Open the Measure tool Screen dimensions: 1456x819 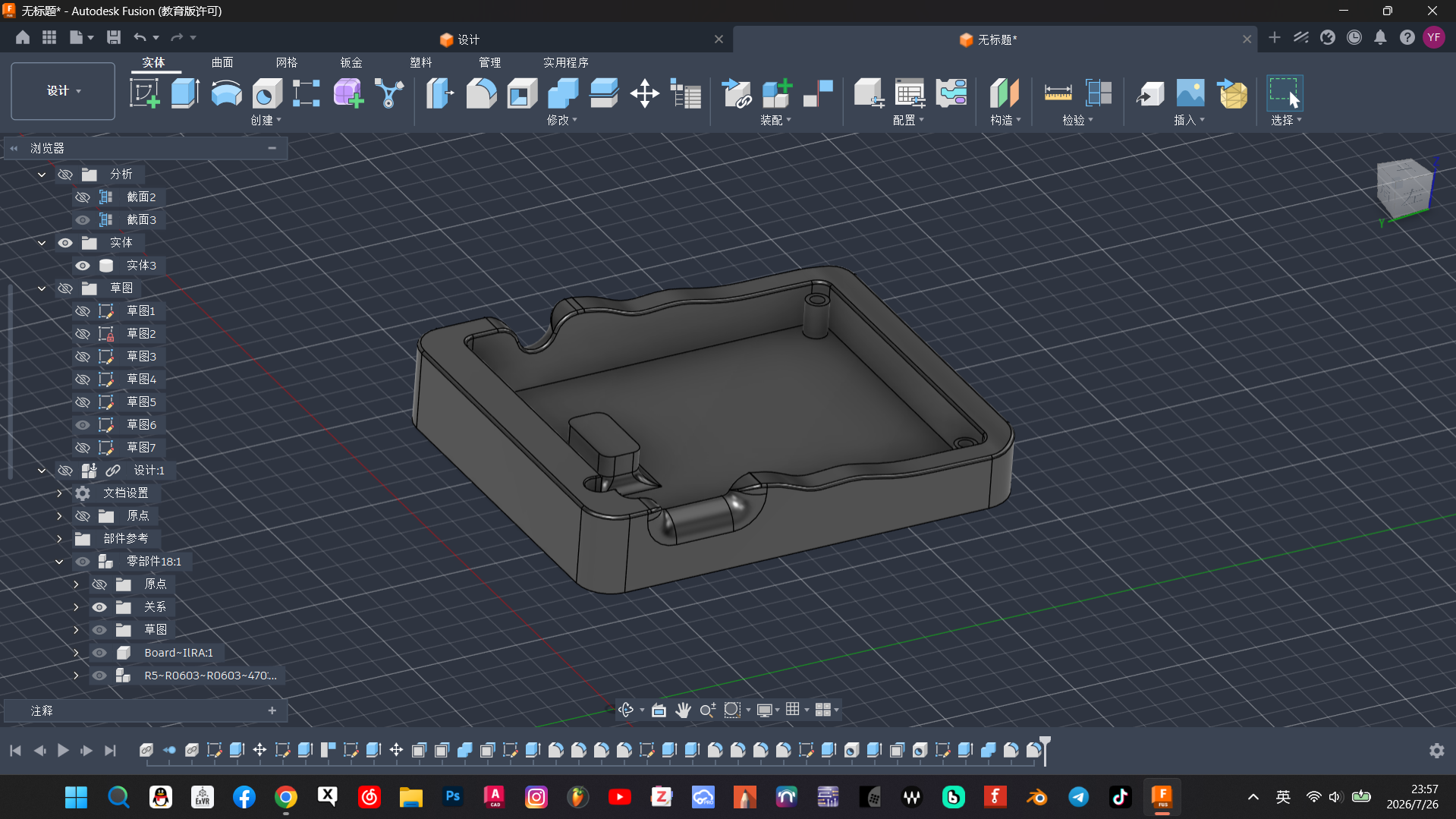1058,93
